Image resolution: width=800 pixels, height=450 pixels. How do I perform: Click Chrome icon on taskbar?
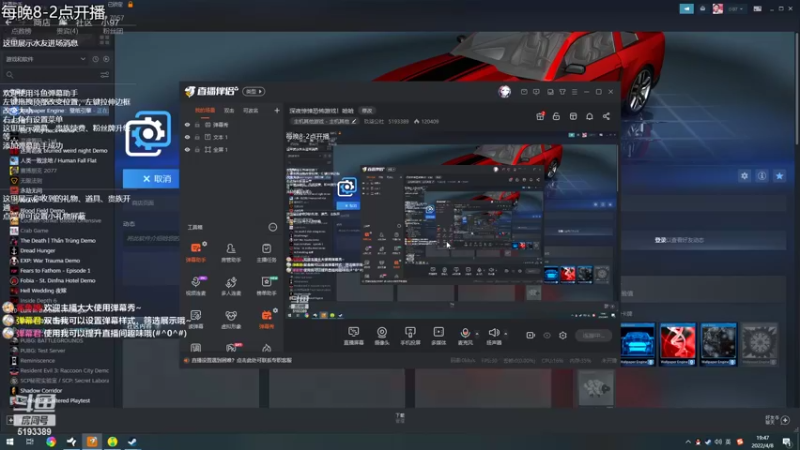tap(51, 442)
